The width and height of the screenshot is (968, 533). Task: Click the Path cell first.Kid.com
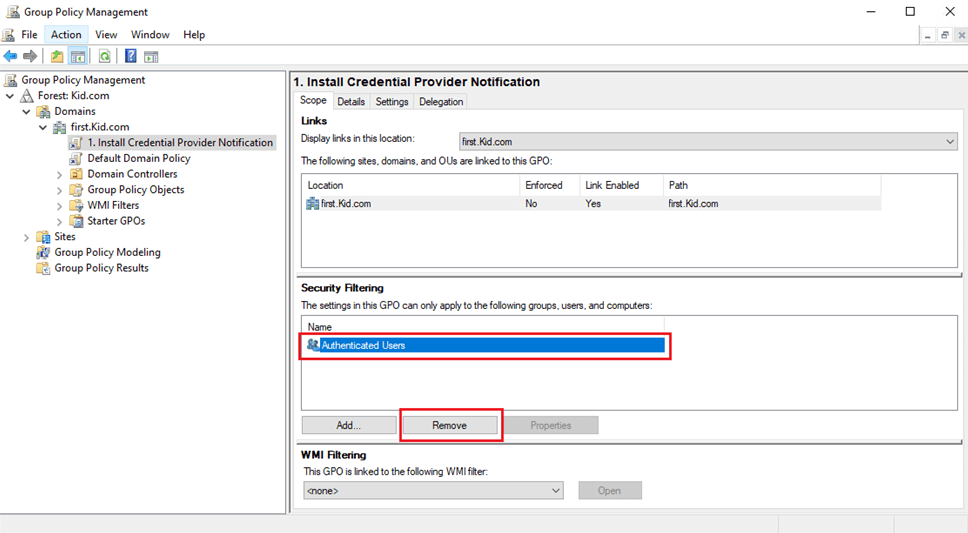pos(693,203)
